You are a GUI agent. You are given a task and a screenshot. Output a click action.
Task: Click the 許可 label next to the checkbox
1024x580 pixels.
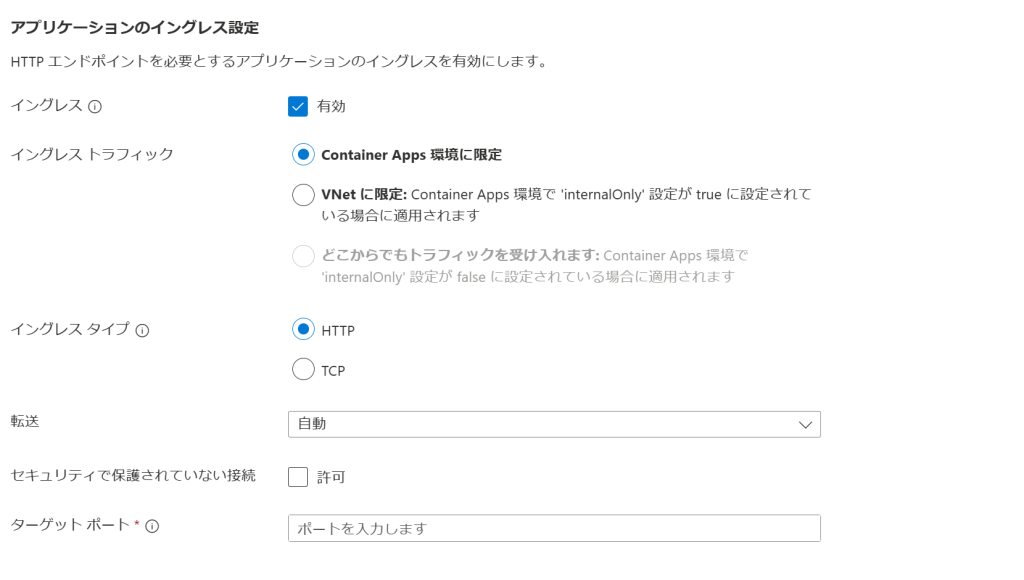pyautogui.click(x=331, y=477)
